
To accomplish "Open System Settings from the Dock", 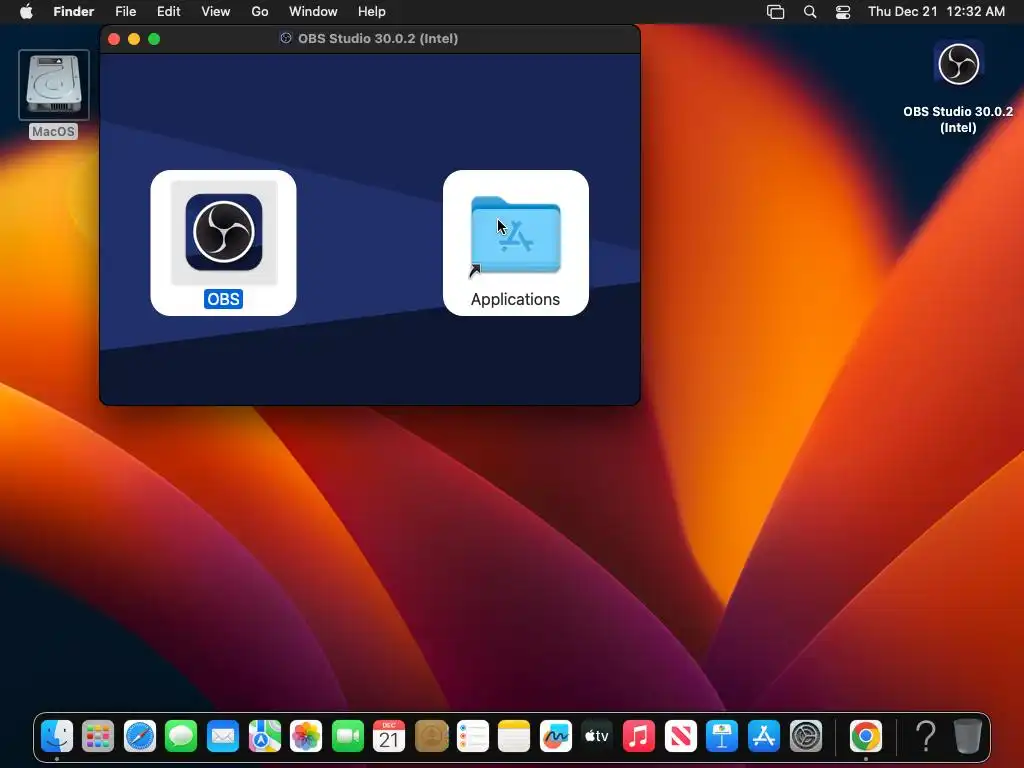I will click(805, 736).
